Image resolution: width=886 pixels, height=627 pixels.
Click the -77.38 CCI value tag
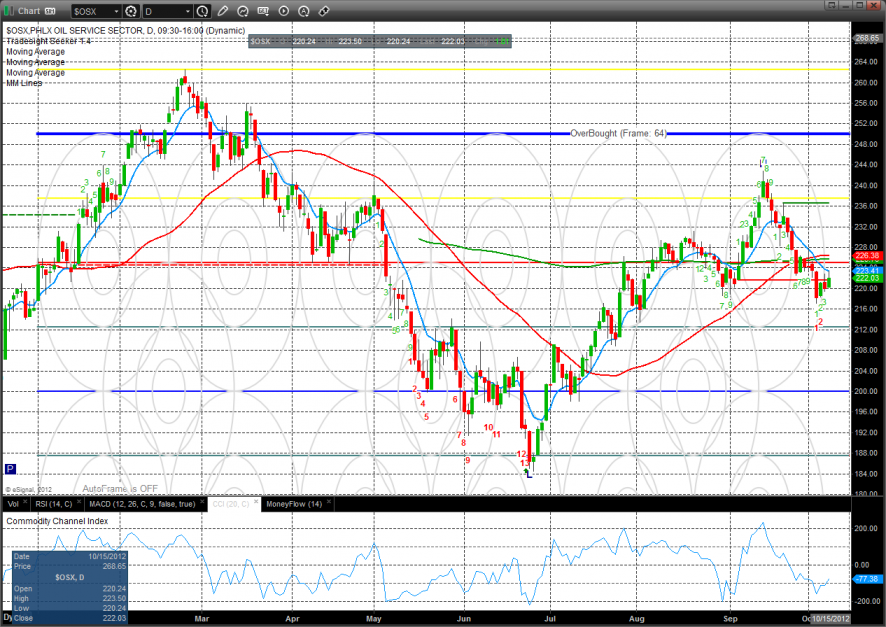[867, 579]
